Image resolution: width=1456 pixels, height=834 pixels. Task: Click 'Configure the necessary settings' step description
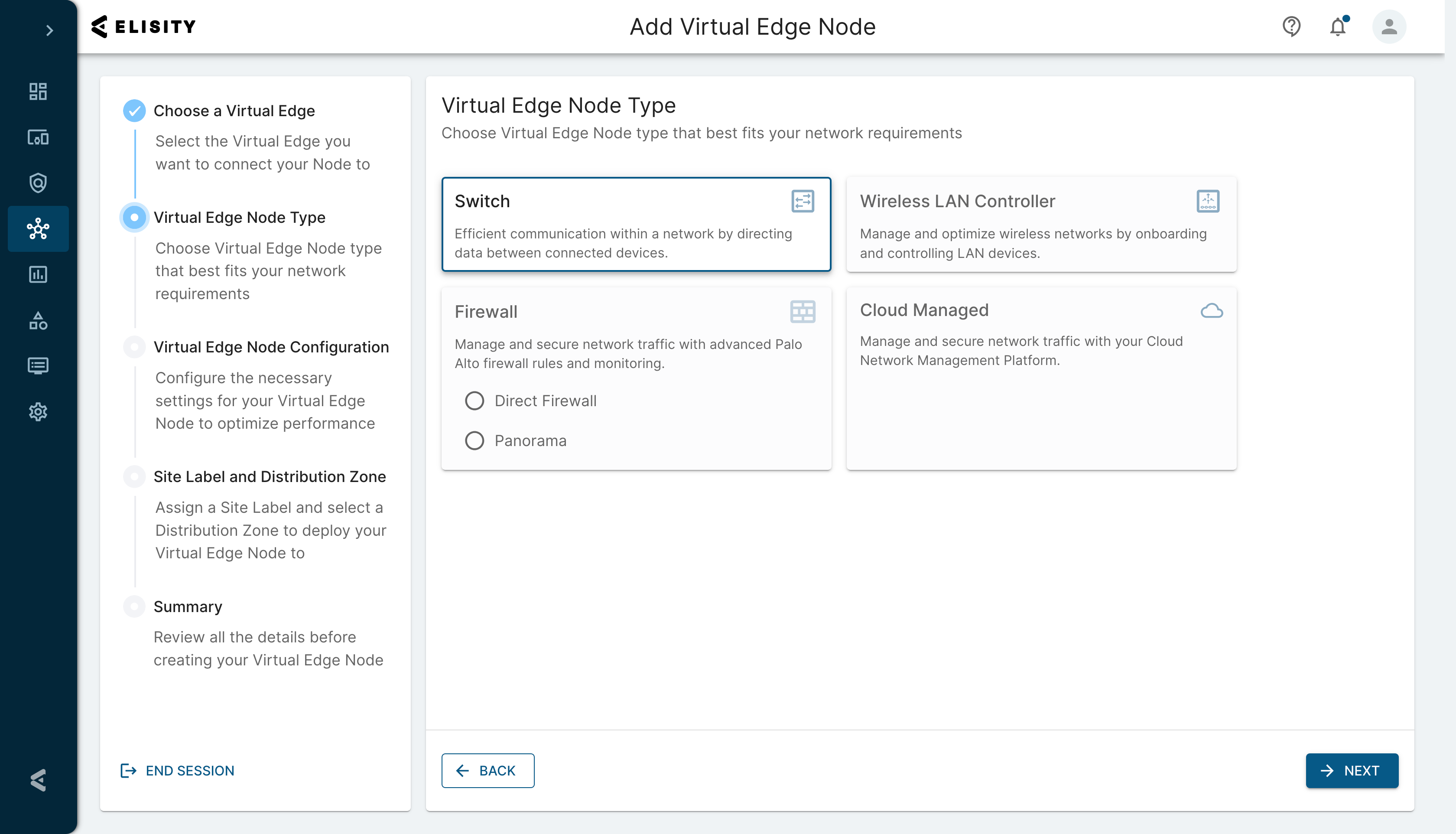(x=265, y=401)
